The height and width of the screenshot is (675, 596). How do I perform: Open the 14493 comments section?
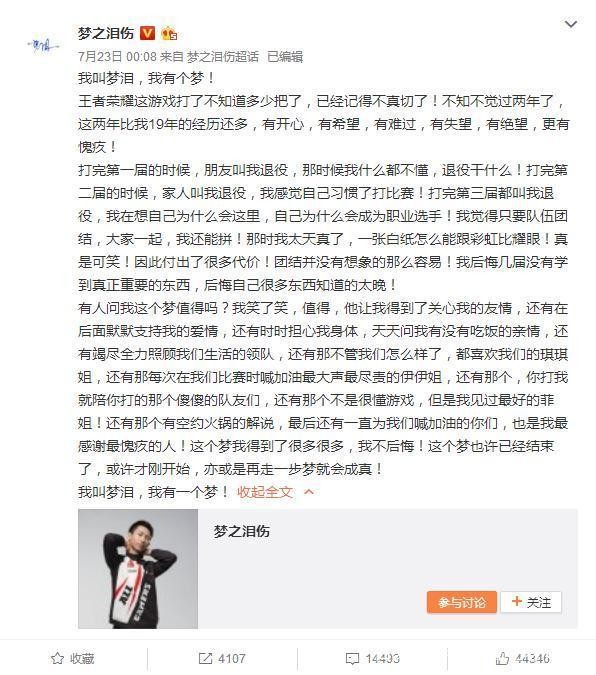tap(382, 659)
